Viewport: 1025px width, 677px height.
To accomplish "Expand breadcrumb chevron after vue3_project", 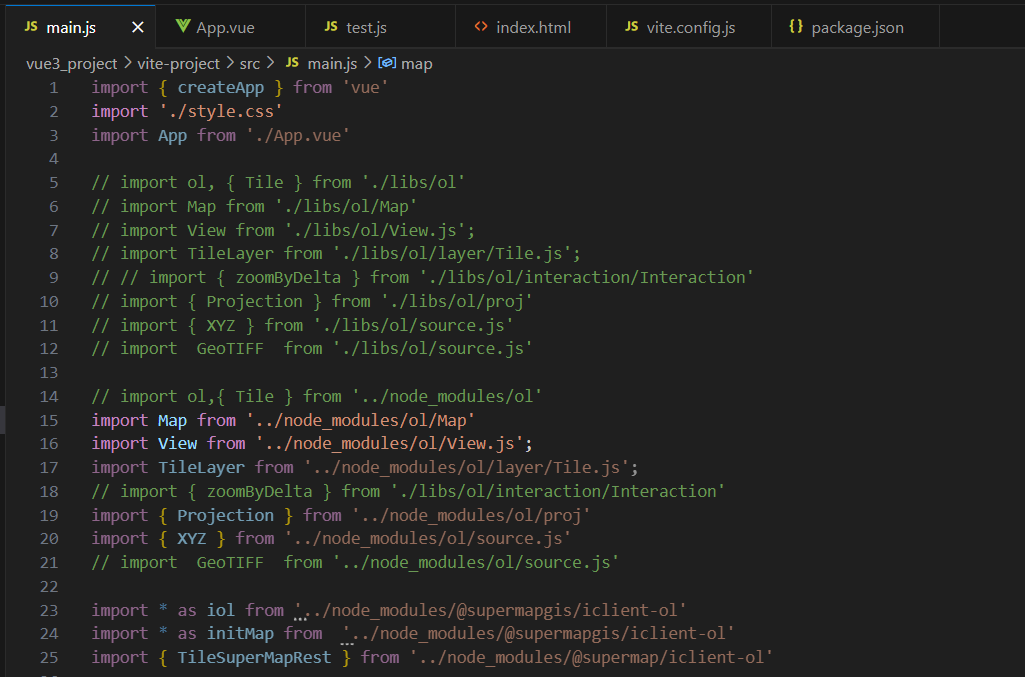I will [127, 63].
